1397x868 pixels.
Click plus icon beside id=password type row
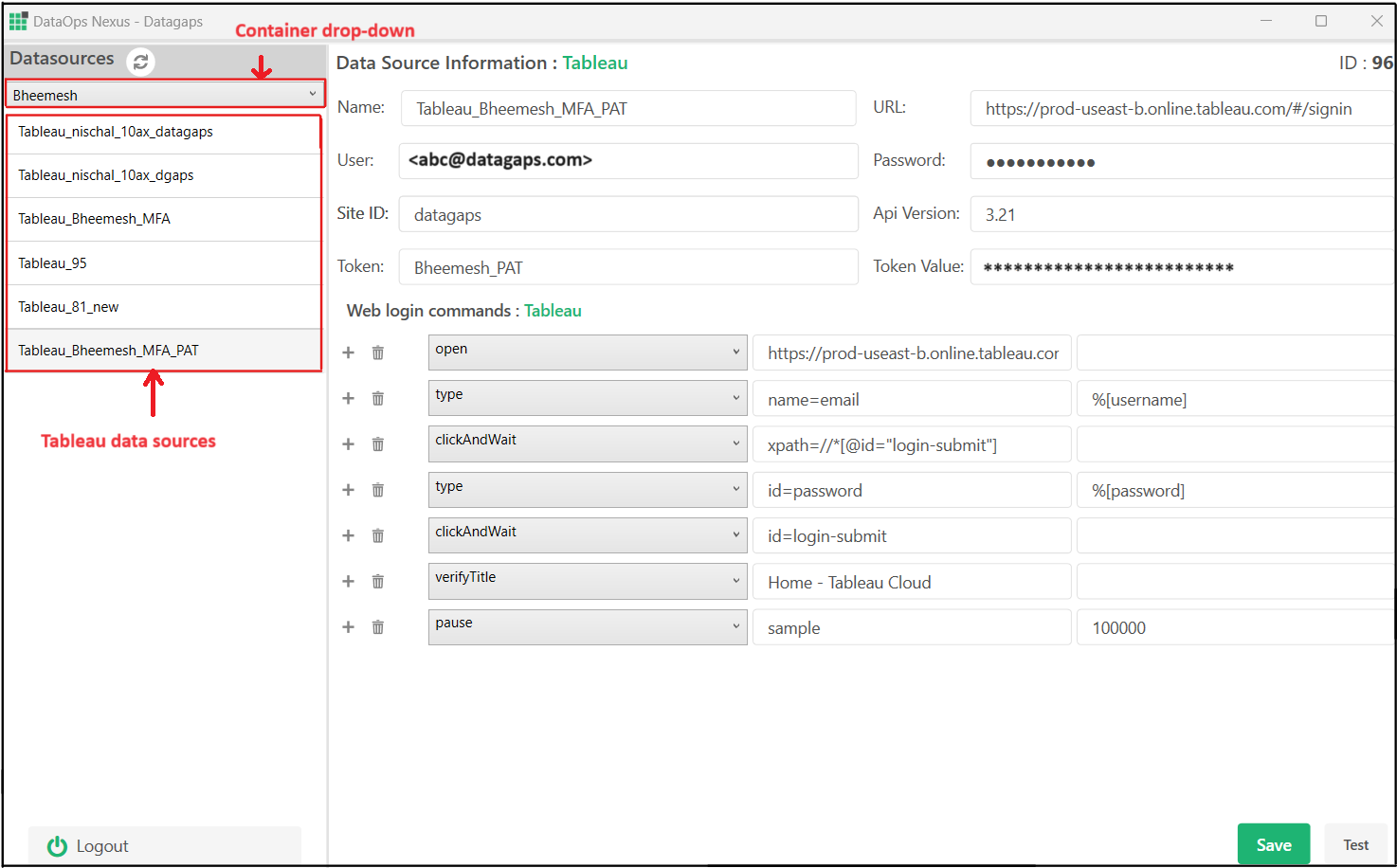[x=348, y=490]
